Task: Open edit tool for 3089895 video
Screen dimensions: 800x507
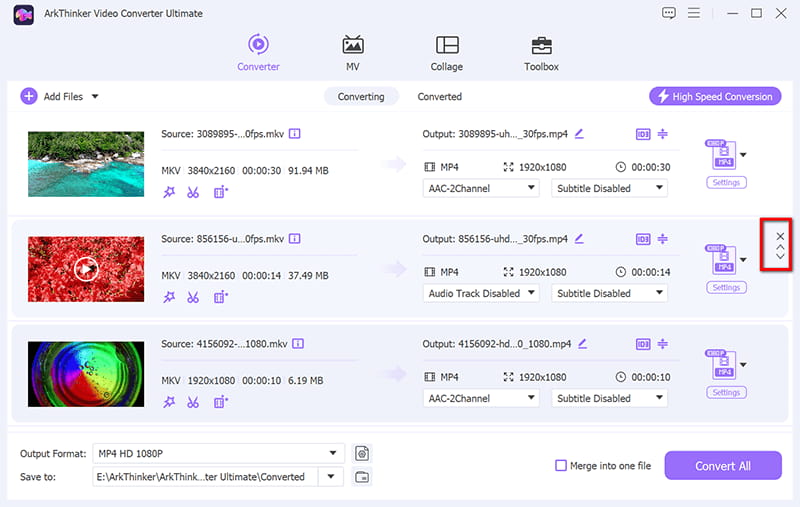Action: 220,192
